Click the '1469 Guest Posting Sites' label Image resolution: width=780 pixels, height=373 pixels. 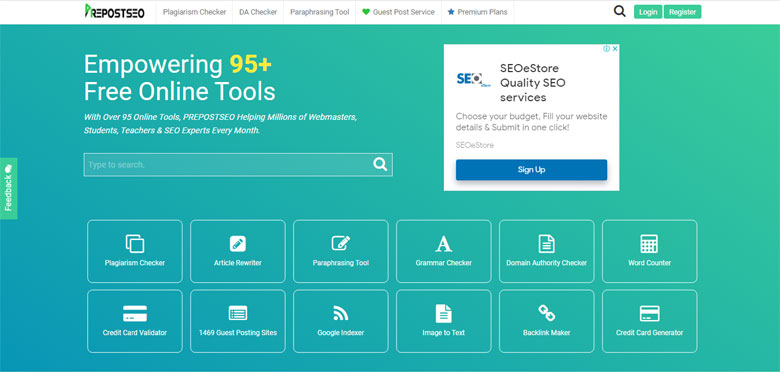tap(238, 333)
